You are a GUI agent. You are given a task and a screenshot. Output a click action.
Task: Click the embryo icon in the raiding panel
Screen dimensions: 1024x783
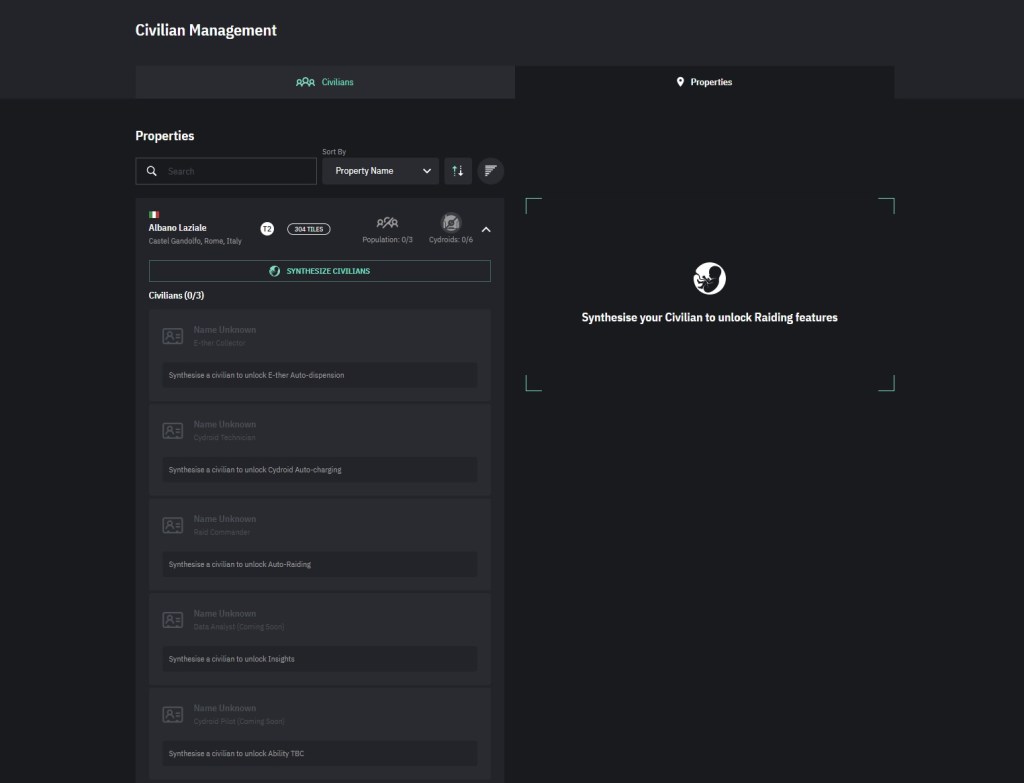click(x=709, y=278)
